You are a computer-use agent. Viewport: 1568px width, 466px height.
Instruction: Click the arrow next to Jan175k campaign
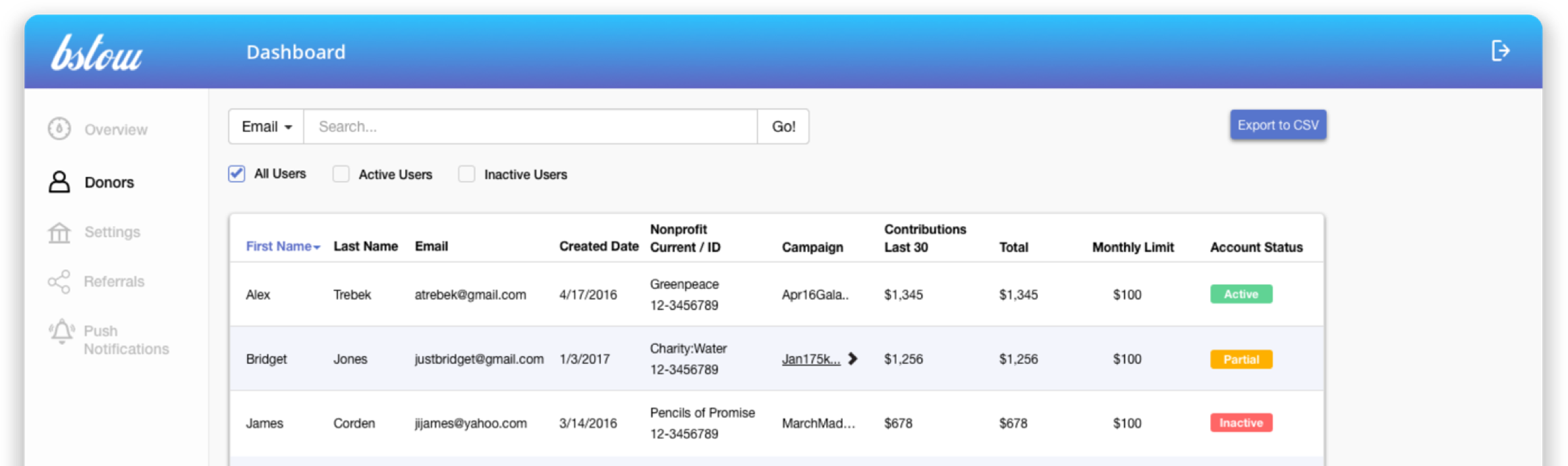[853, 359]
